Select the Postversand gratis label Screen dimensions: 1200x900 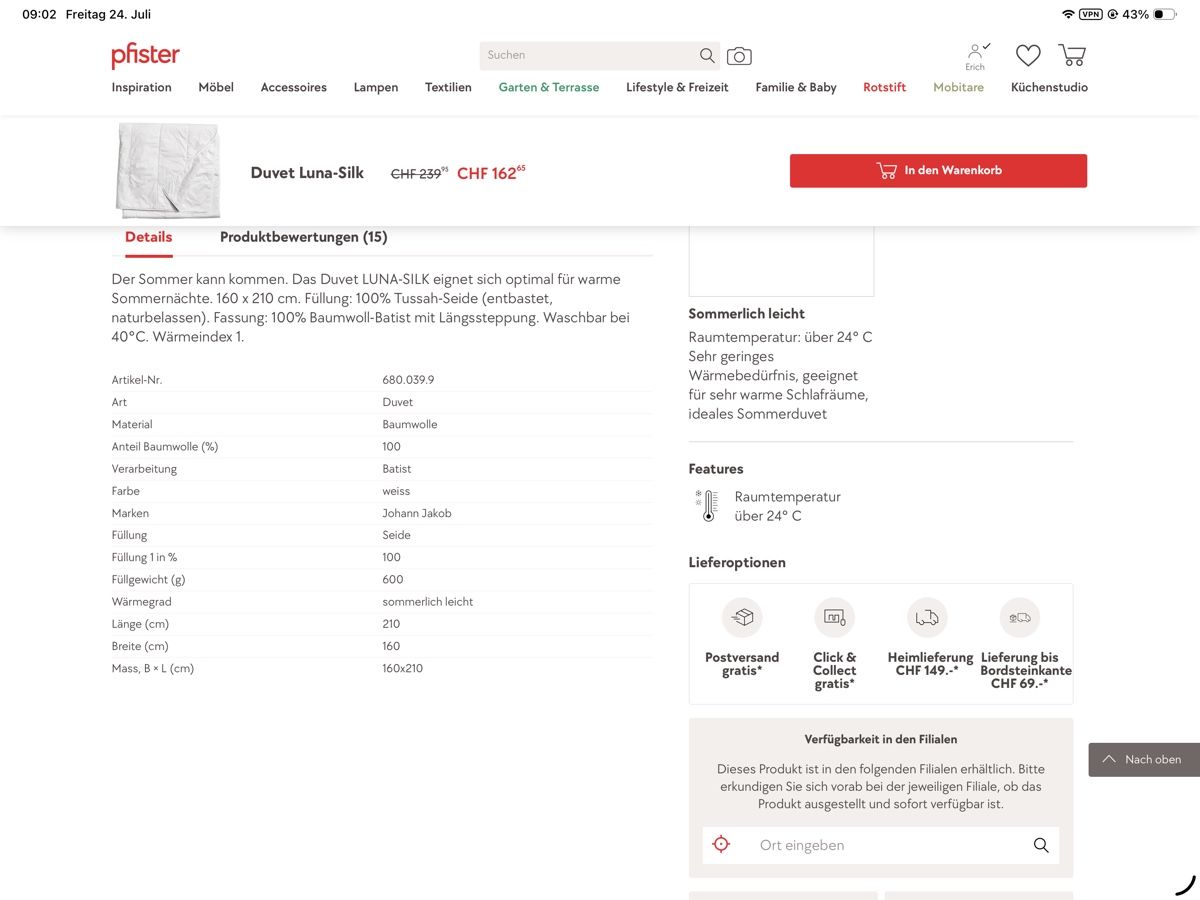tap(742, 664)
